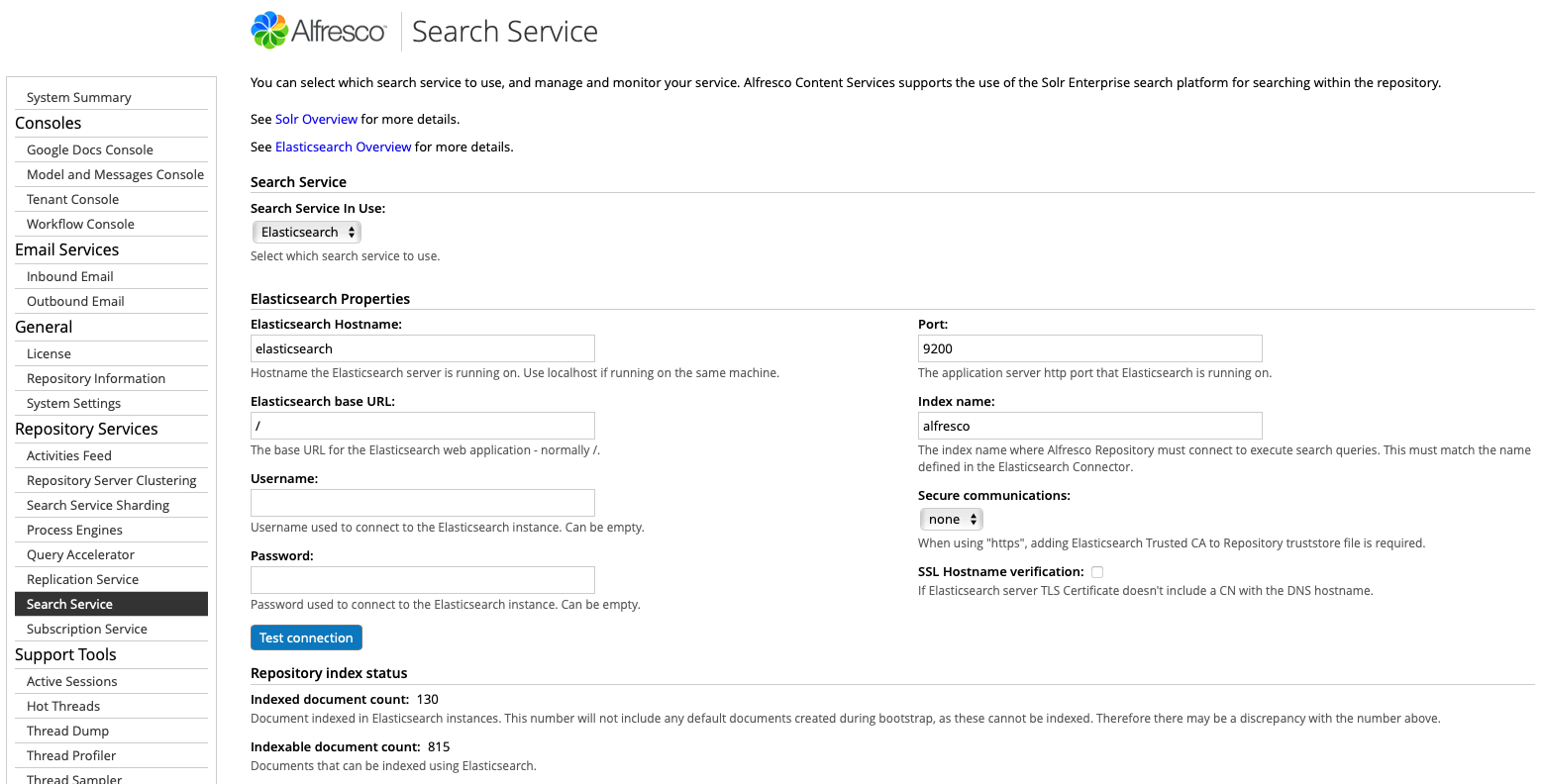The height and width of the screenshot is (784, 1542).
Task: Open the Thread Dump support tool
Action: coord(67,731)
